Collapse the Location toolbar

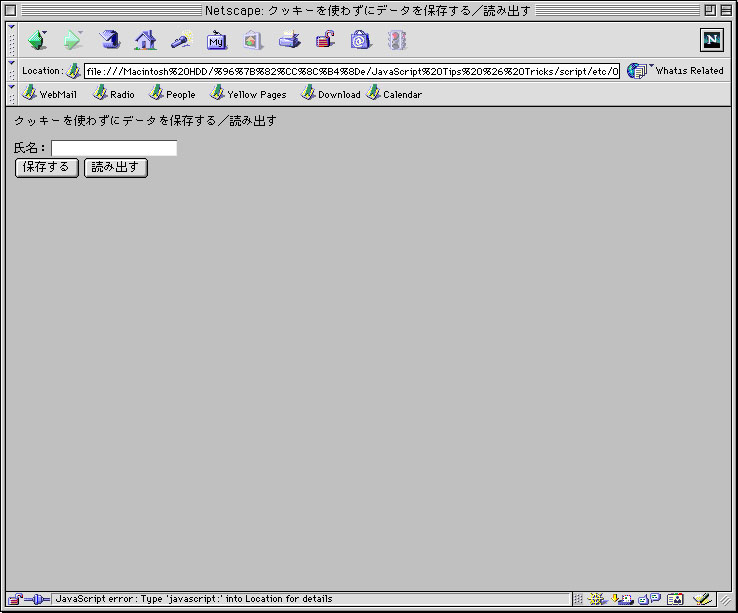pos(12,71)
